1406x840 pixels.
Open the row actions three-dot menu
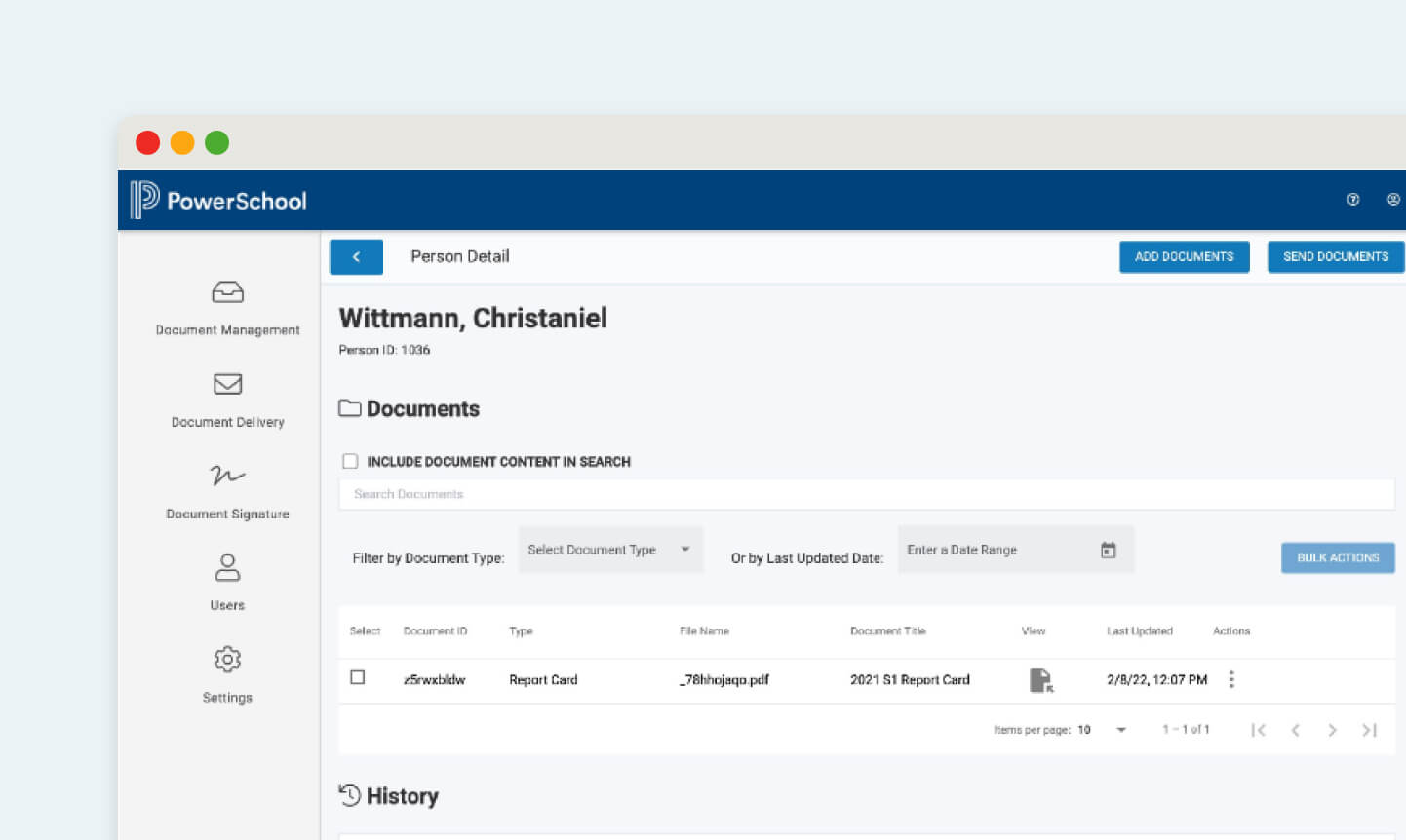point(1231,679)
